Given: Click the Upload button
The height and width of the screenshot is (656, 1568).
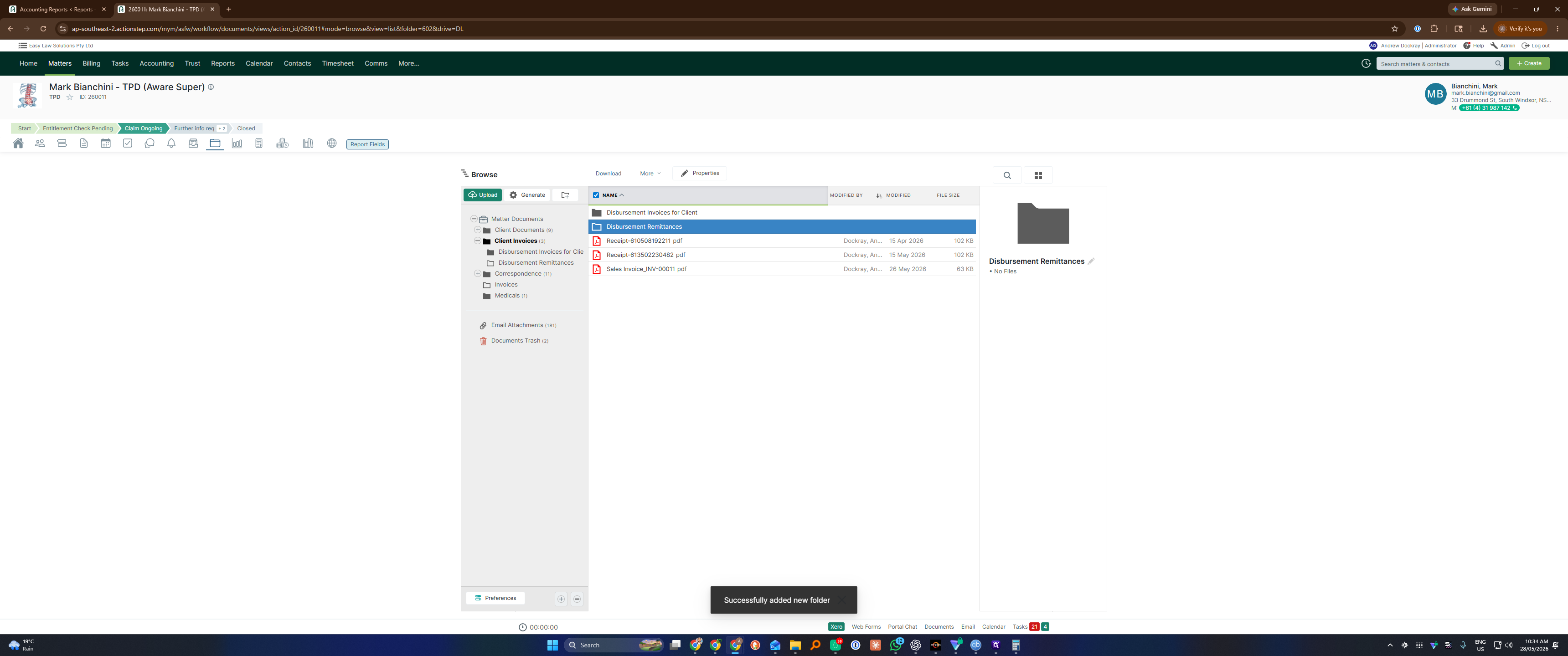Looking at the screenshot, I should [x=483, y=195].
